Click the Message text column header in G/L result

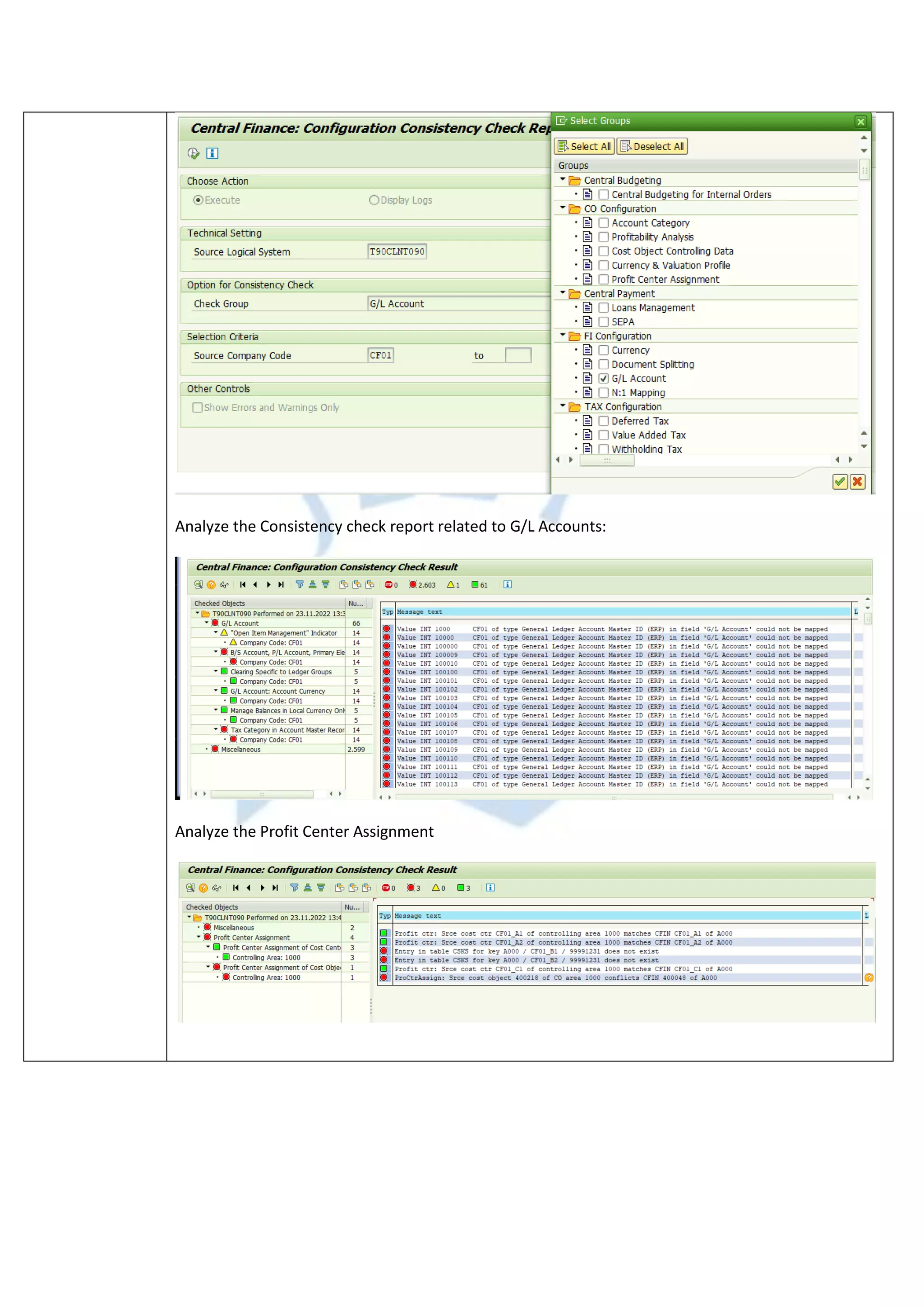[623, 612]
